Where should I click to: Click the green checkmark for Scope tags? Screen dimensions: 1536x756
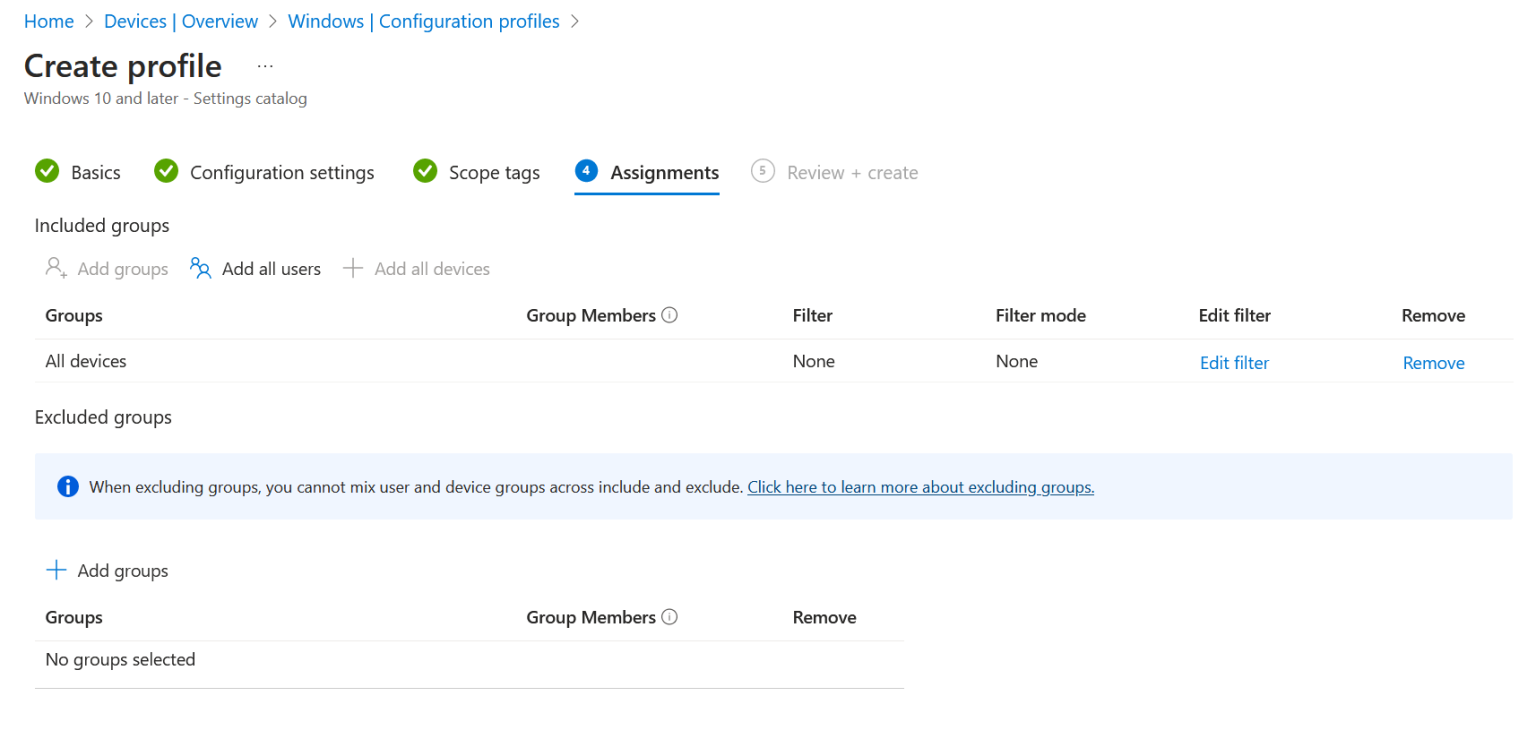[425, 172]
